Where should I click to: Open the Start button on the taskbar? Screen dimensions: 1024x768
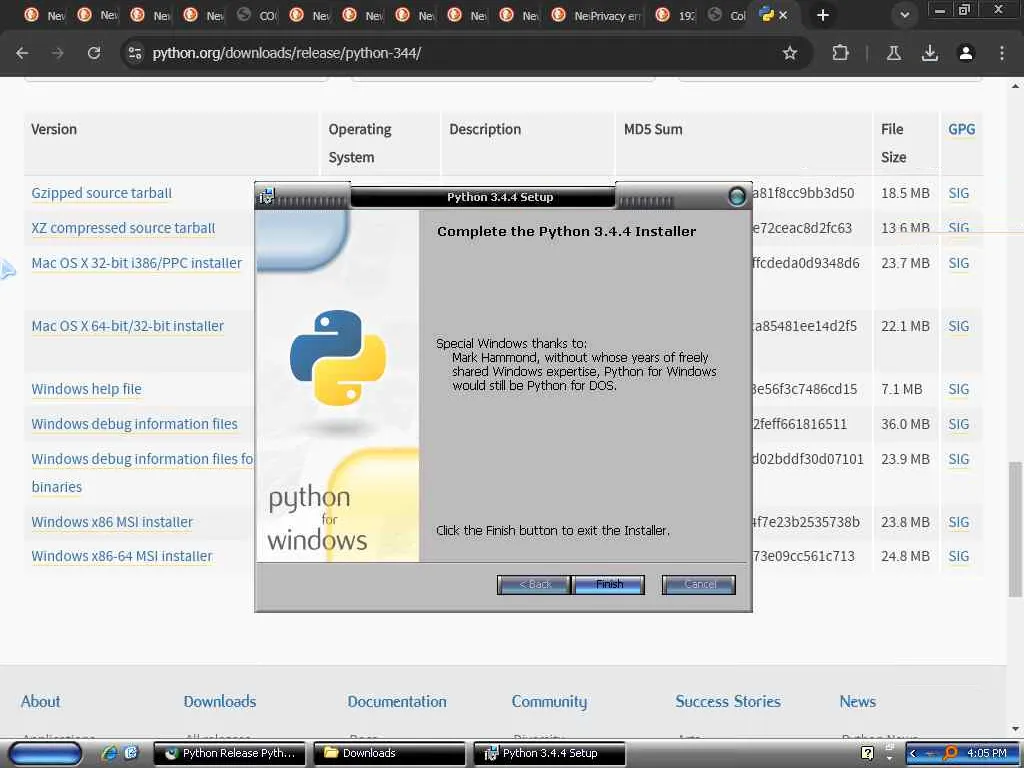coord(45,754)
